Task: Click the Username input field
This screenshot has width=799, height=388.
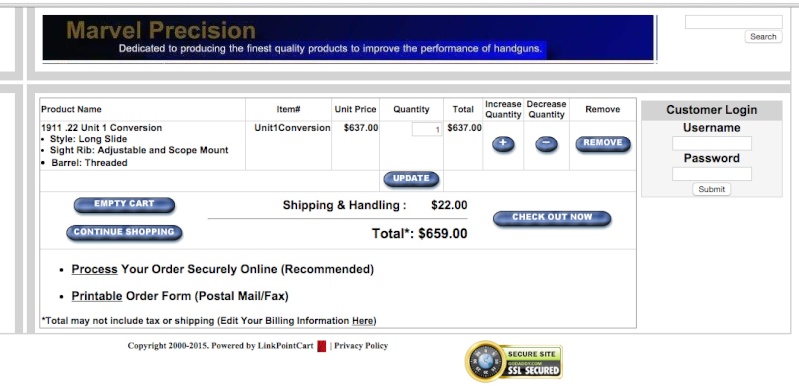Action: [711, 143]
